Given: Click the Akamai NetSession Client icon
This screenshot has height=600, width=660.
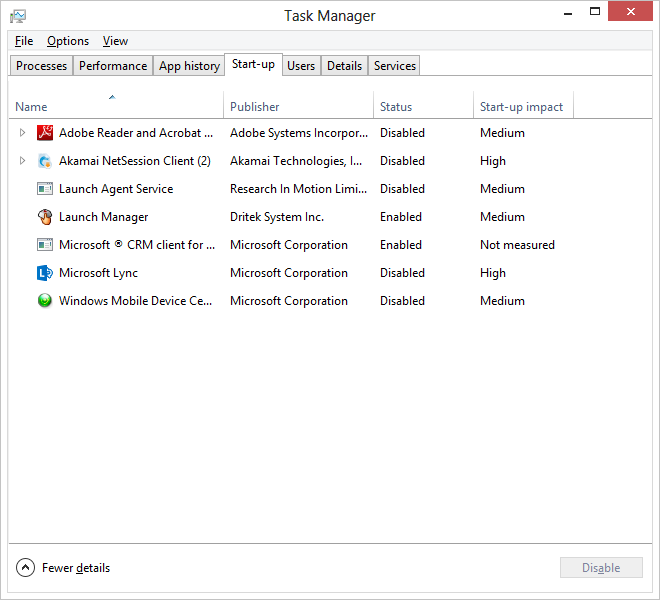Looking at the screenshot, I should pyautogui.click(x=45, y=161).
